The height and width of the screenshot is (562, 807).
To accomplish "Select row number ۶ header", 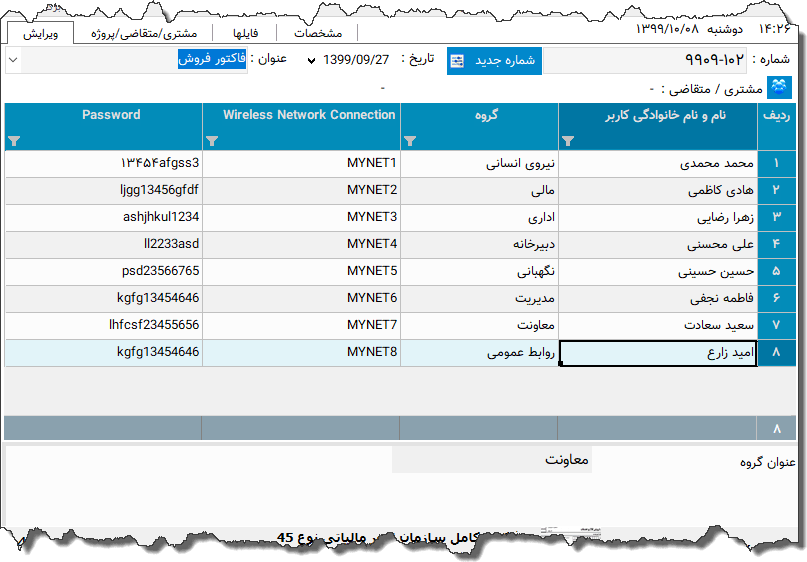I will (x=777, y=299).
